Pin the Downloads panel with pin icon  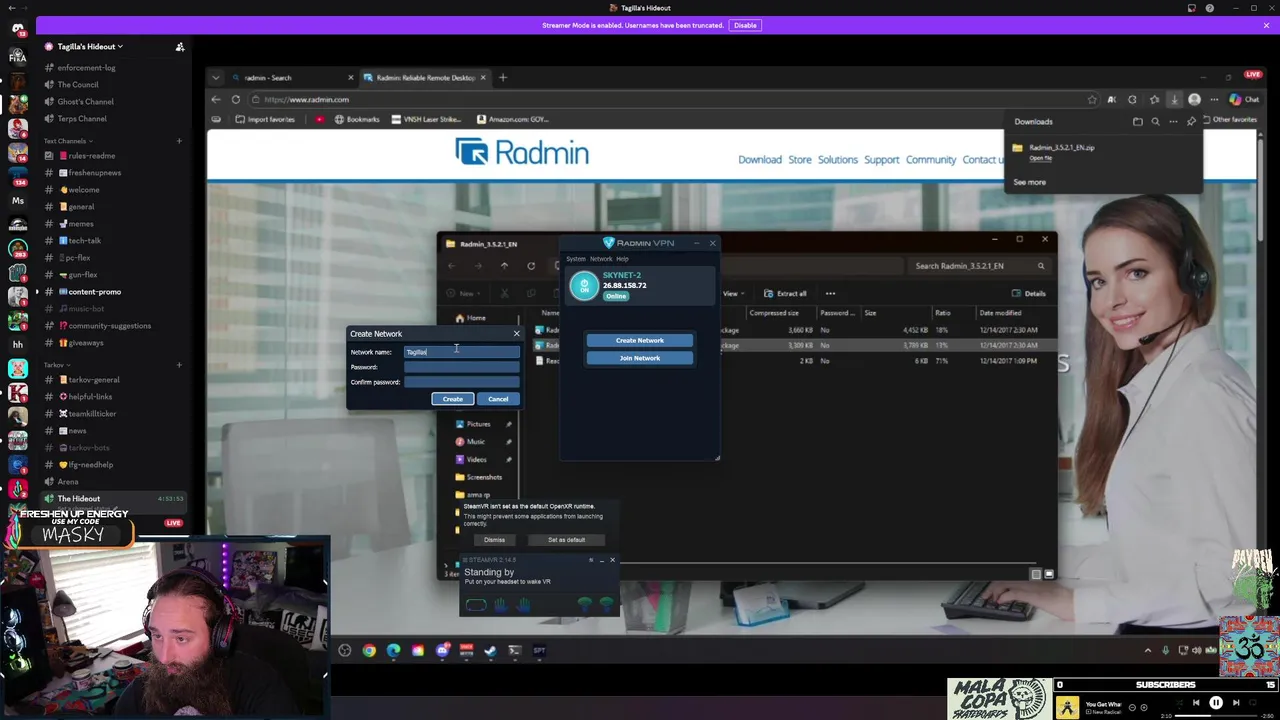1191,122
